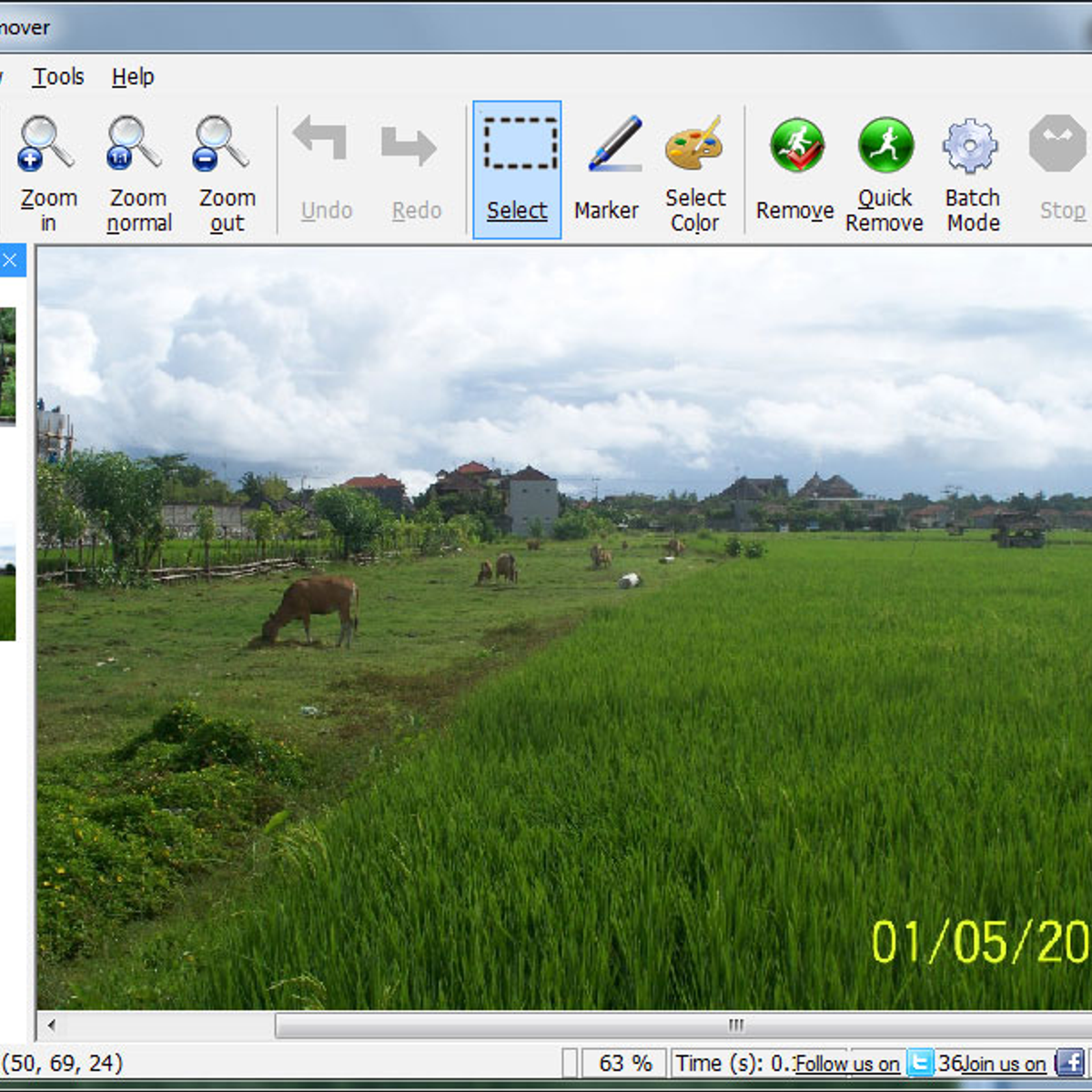The width and height of the screenshot is (1092, 1092).
Task: Run the Remove command
Action: pyautogui.click(x=795, y=171)
